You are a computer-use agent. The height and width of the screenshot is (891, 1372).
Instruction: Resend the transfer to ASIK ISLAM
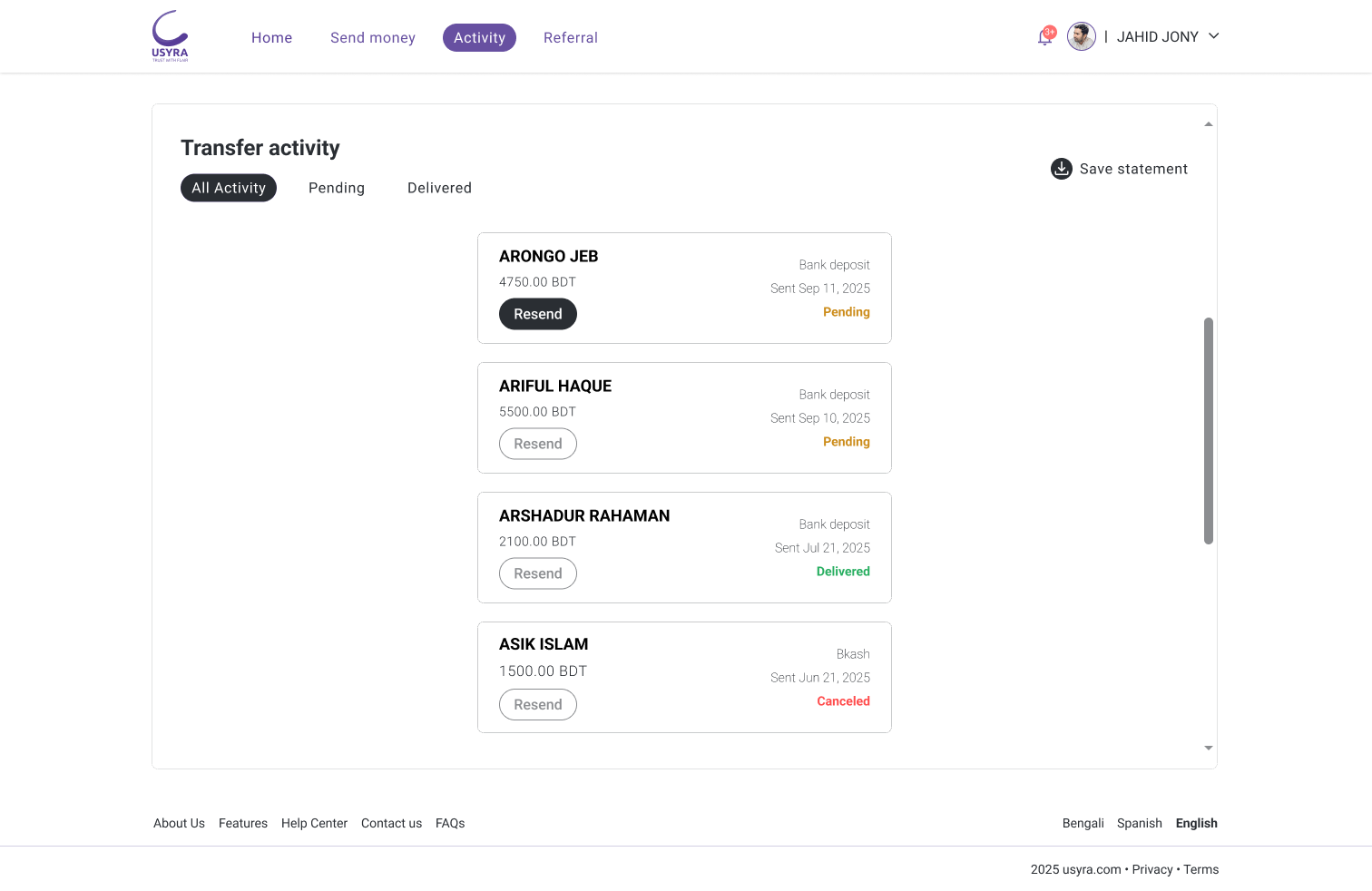pyautogui.click(x=537, y=704)
